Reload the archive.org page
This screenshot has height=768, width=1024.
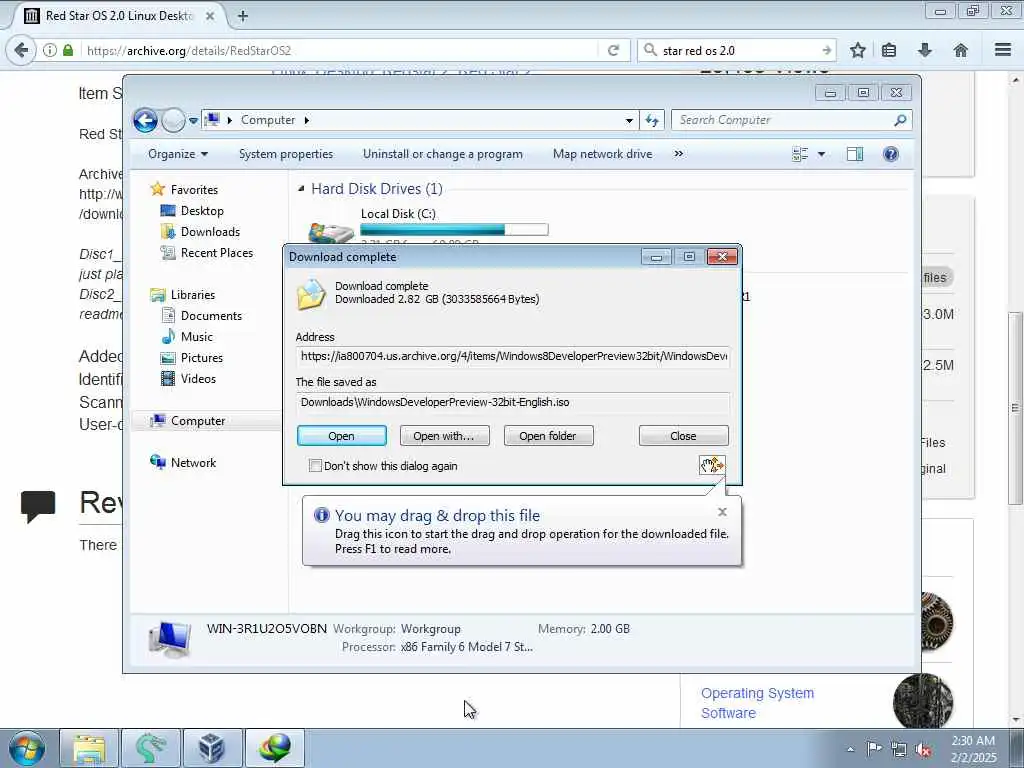613,50
